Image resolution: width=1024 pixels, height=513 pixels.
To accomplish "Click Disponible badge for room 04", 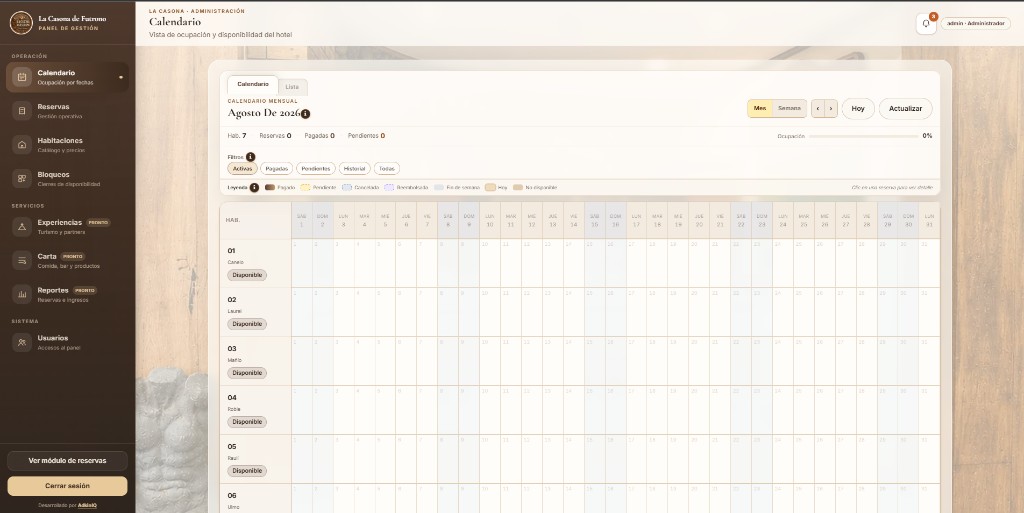I will 247,422.
